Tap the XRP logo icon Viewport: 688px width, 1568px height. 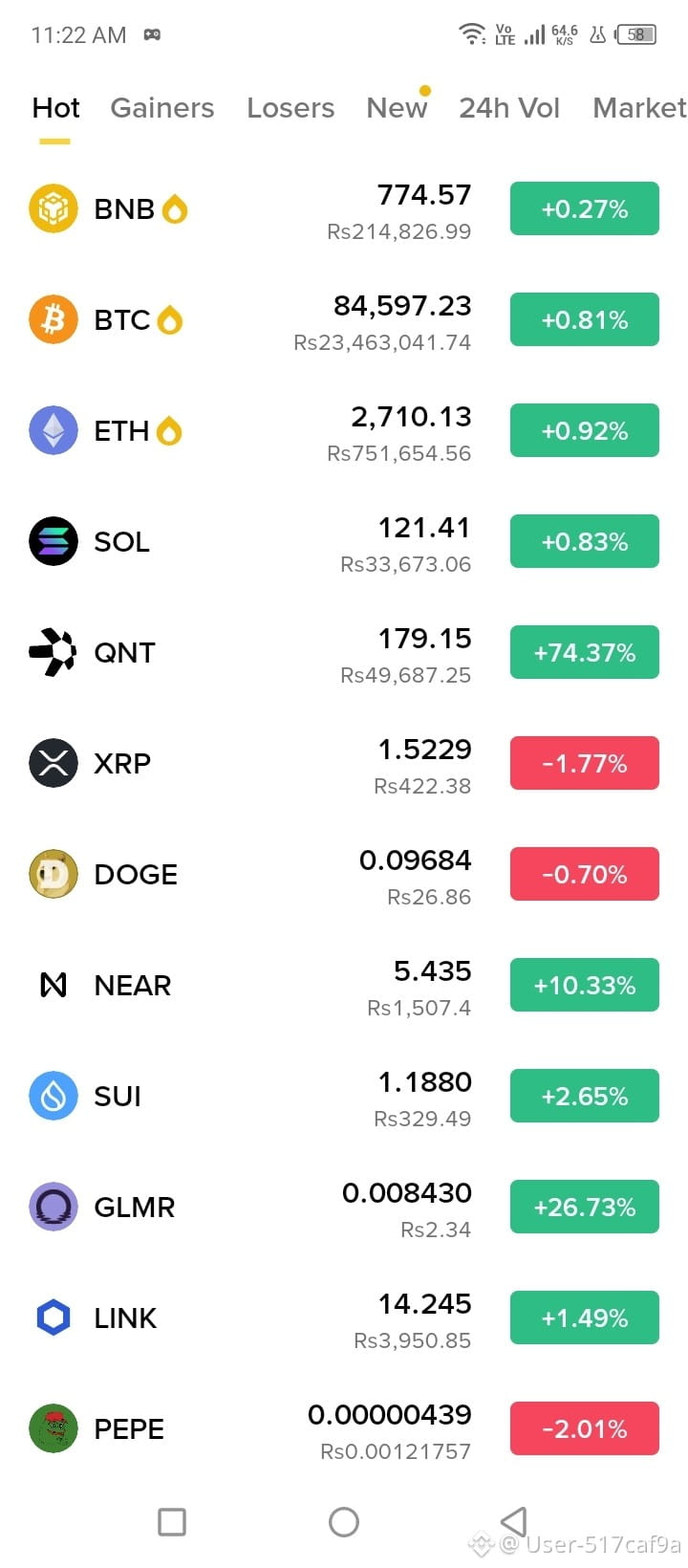point(54,763)
